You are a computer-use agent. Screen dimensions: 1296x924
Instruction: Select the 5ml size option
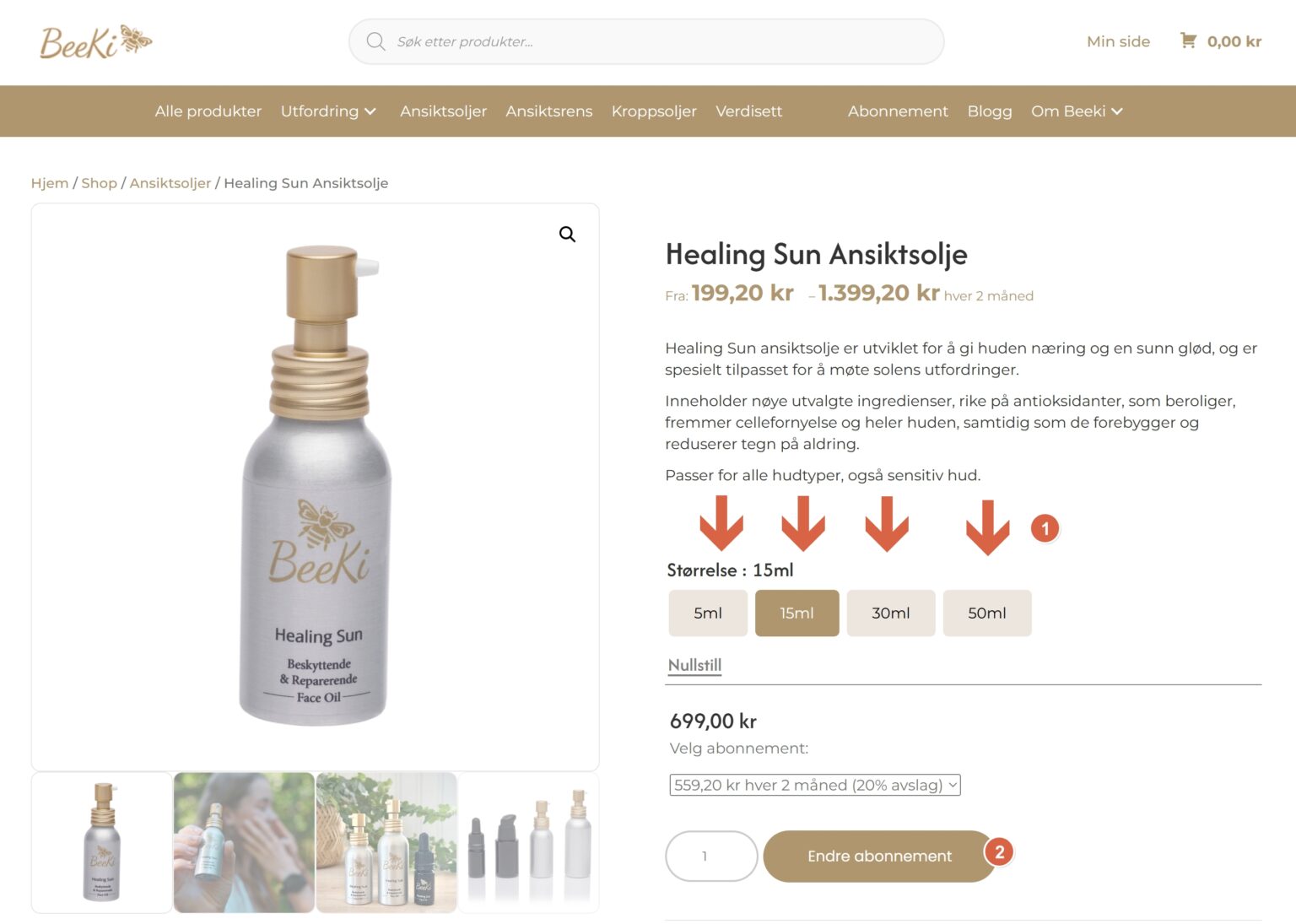[x=708, y=613]
